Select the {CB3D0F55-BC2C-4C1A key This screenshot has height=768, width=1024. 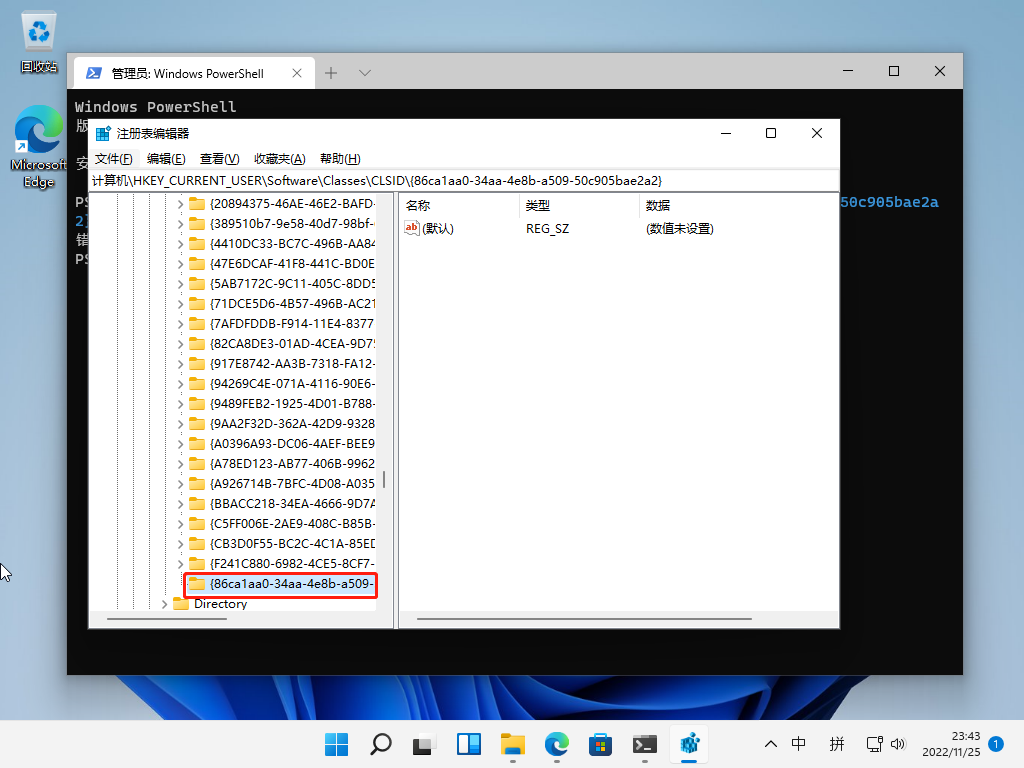(x=292, y=544)
